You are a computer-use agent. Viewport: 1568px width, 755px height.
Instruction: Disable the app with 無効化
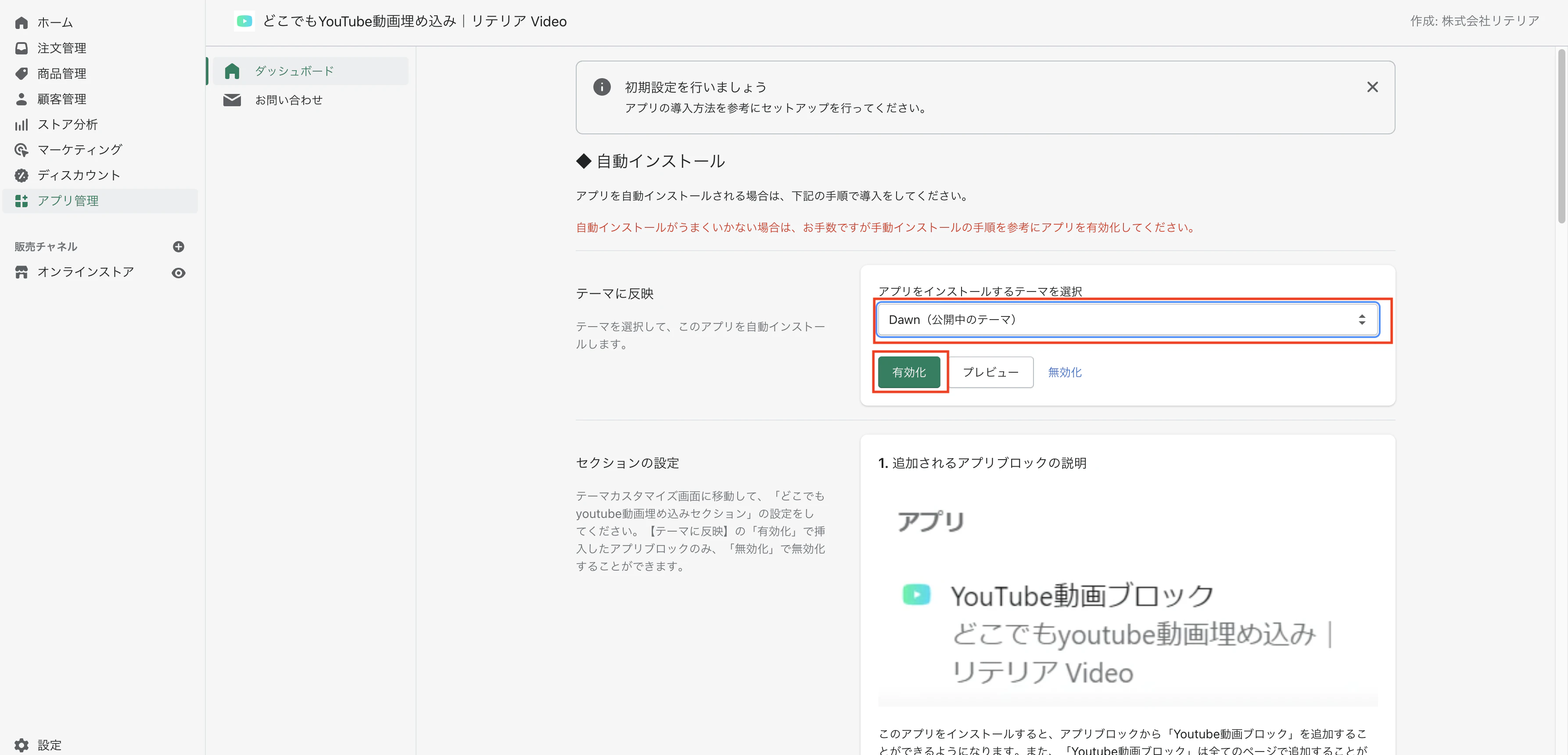(1064, 372)
